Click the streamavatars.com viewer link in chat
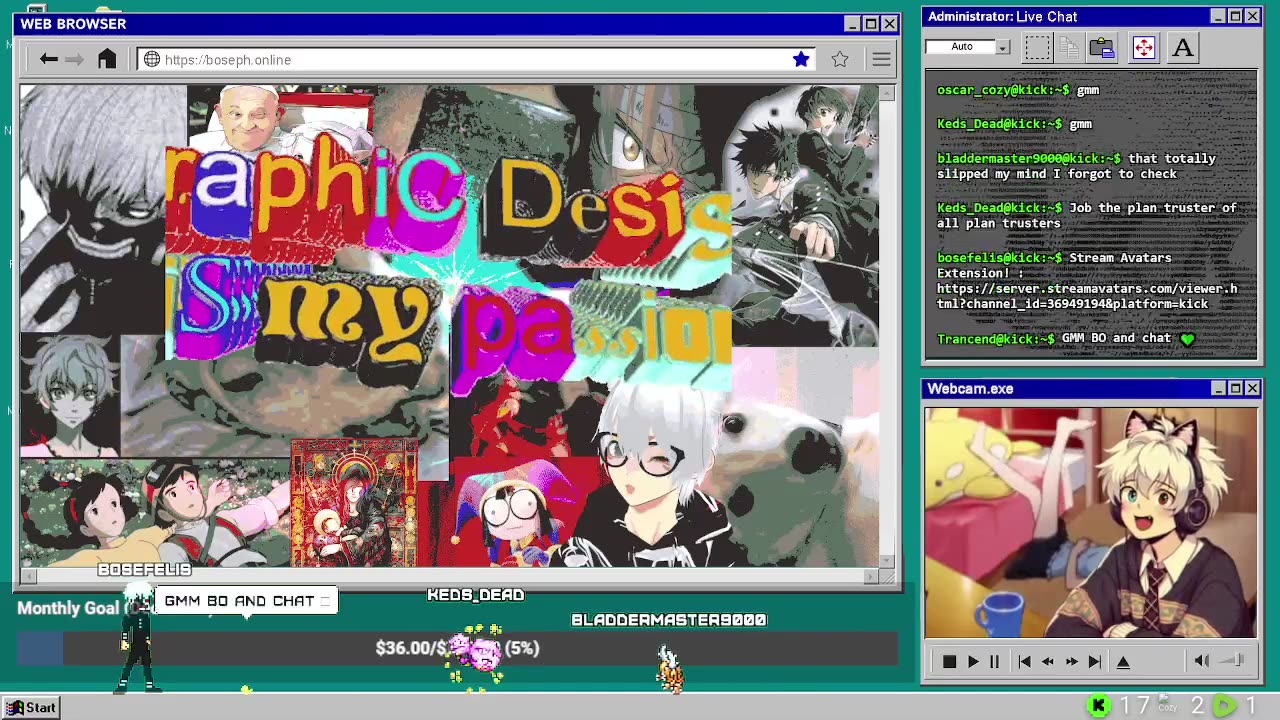 (1087, 296)
